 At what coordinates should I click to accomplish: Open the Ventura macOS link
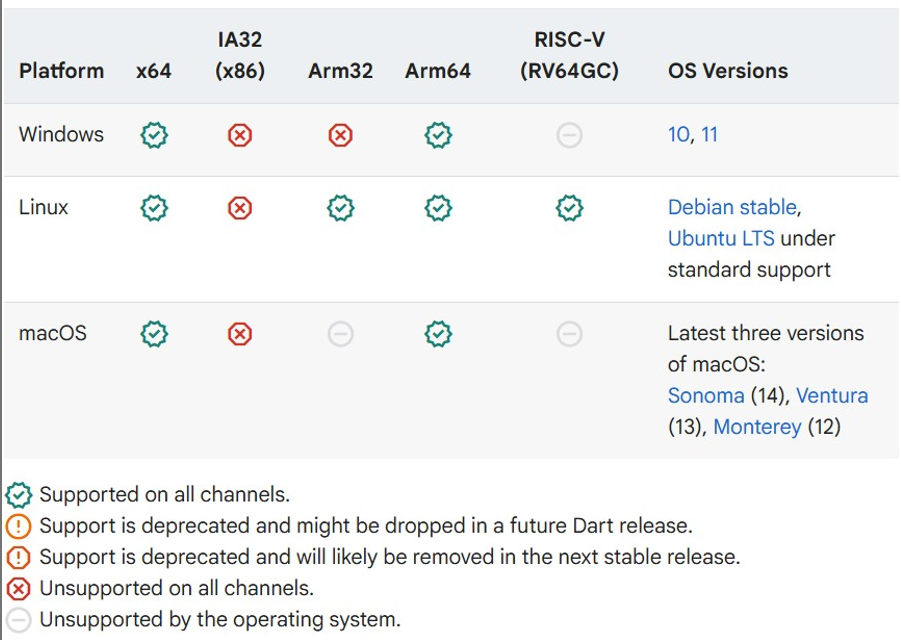pos(832,395)
